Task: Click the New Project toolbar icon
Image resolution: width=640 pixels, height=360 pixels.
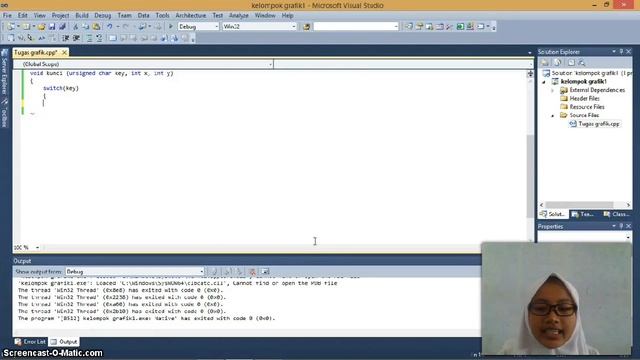Action: tap(11, 27)
